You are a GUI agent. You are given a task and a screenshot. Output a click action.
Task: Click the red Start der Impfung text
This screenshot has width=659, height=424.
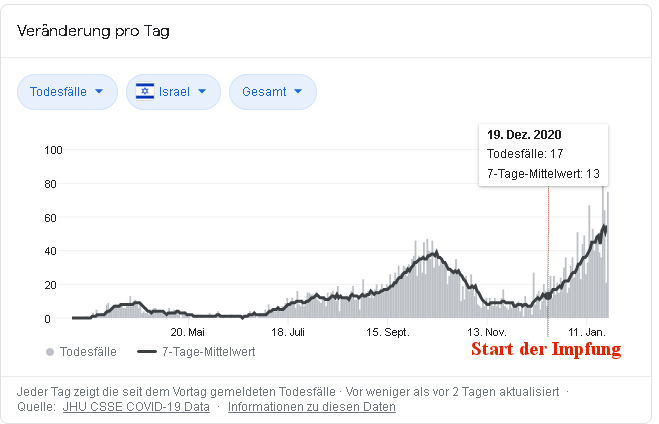546,350
